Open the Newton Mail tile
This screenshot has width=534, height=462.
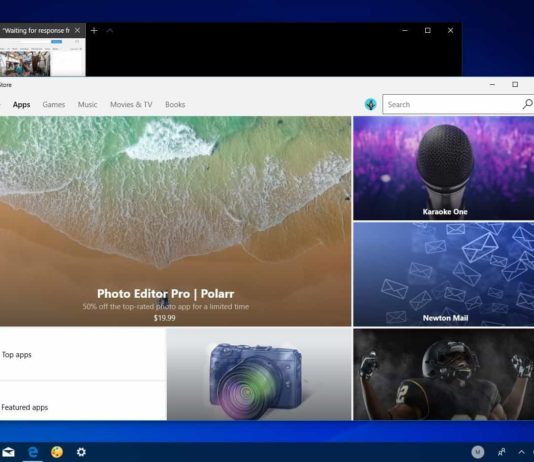[443, 274]
